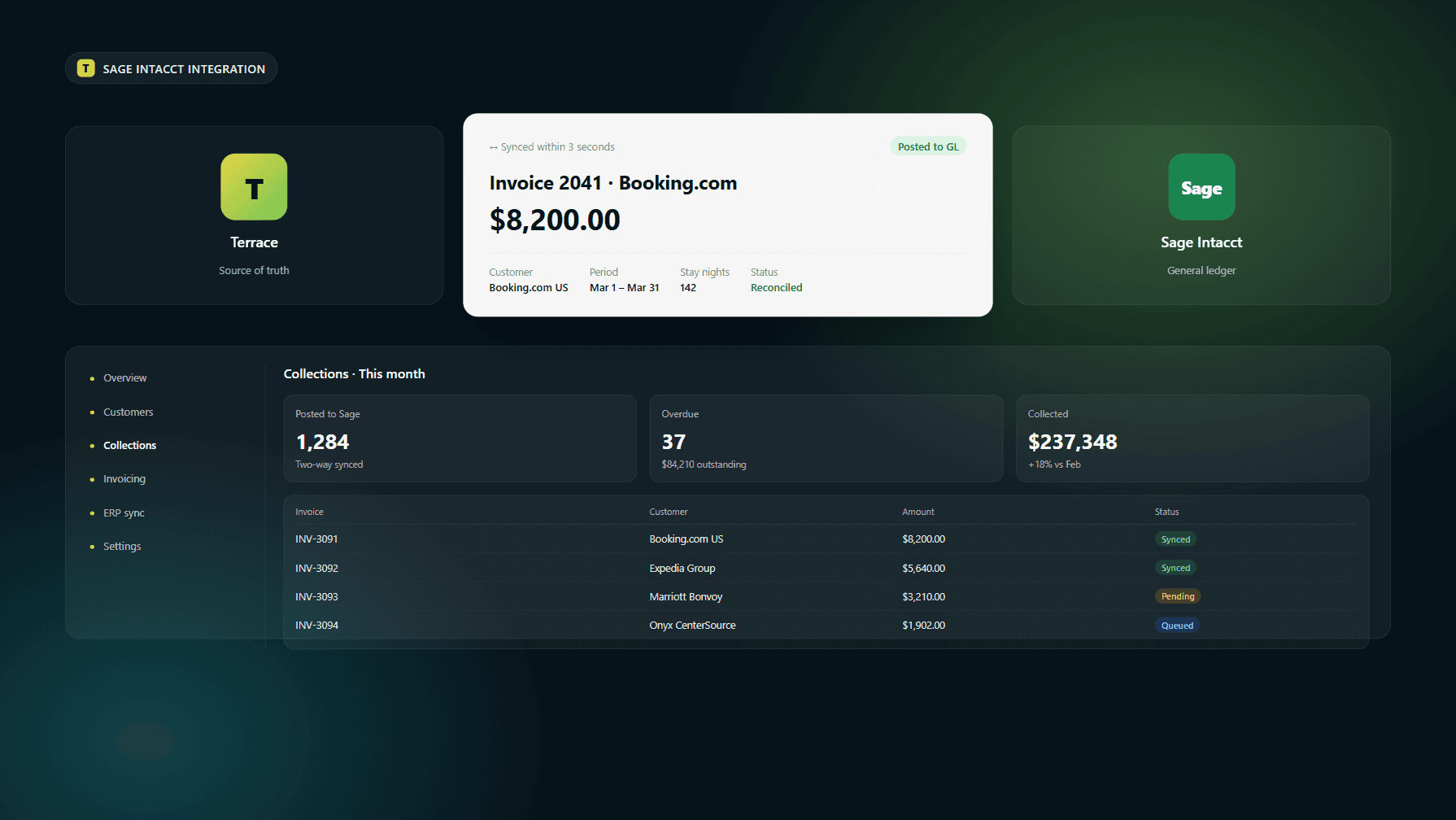The height and width of the screenshot is (820, 1456).
Task: Click the $84,210 outstanding text
Action: pos(704,465)
